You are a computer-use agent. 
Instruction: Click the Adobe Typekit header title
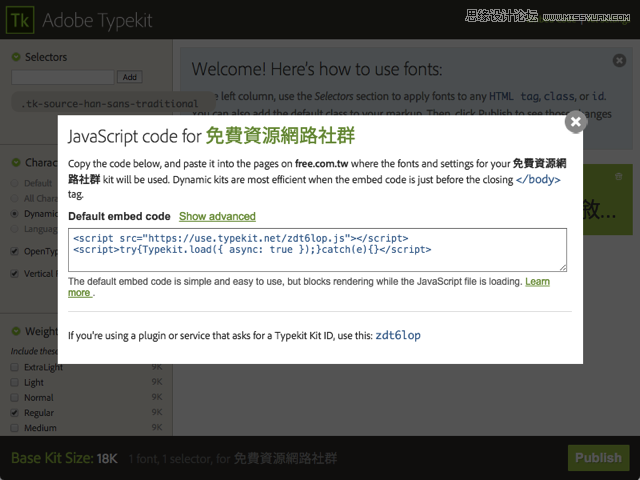click(97, 20)
